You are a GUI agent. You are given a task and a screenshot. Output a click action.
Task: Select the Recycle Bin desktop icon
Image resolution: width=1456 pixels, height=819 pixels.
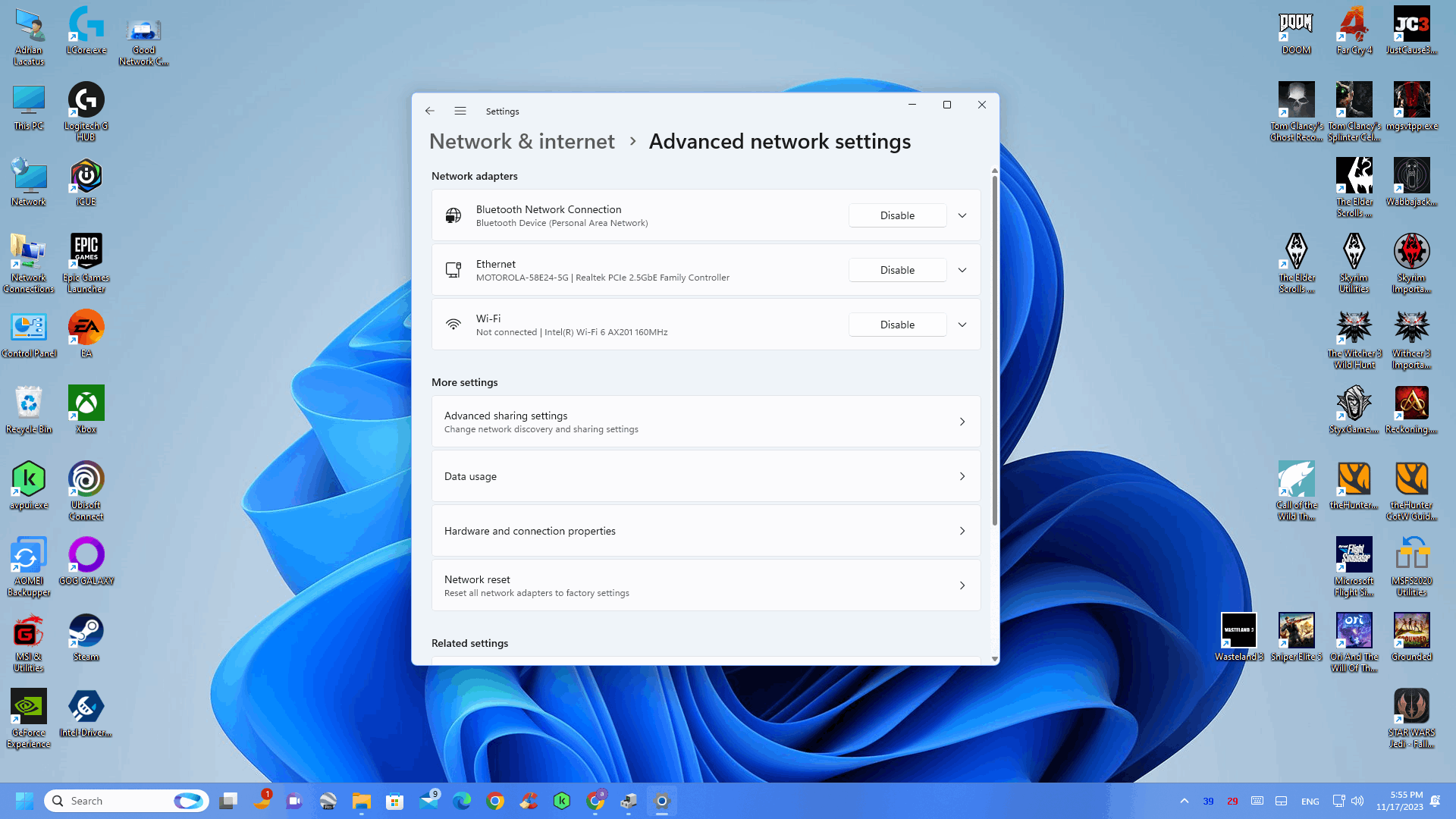pos(29,409)
